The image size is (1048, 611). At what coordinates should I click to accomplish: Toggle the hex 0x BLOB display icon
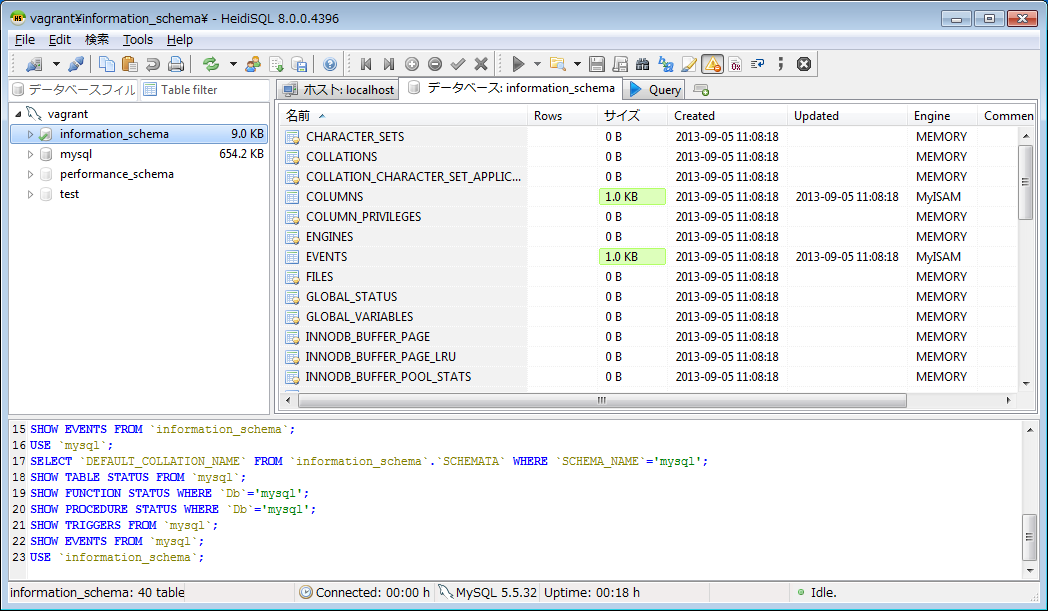pyautogui.click(x=735, y=64)
